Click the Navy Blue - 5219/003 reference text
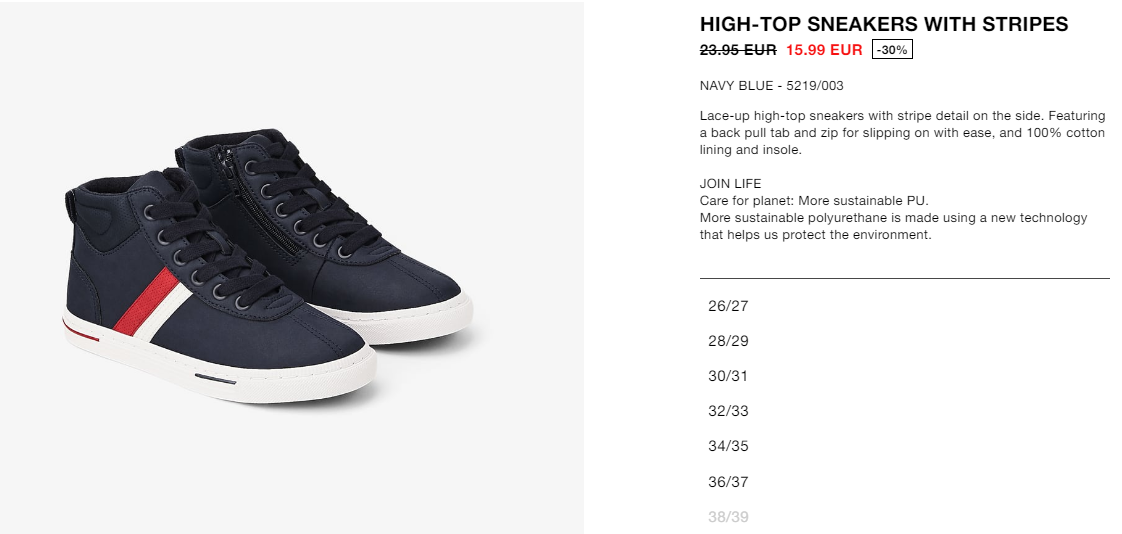1122x534 pixels. [771, 86]
